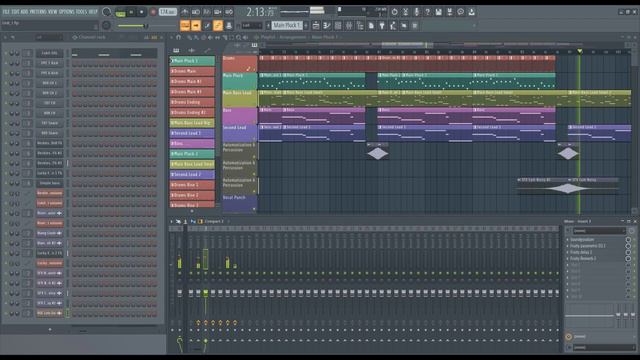Click the question mark help icon
Viewport: 640px width, 360px height.
click(427, 12)
